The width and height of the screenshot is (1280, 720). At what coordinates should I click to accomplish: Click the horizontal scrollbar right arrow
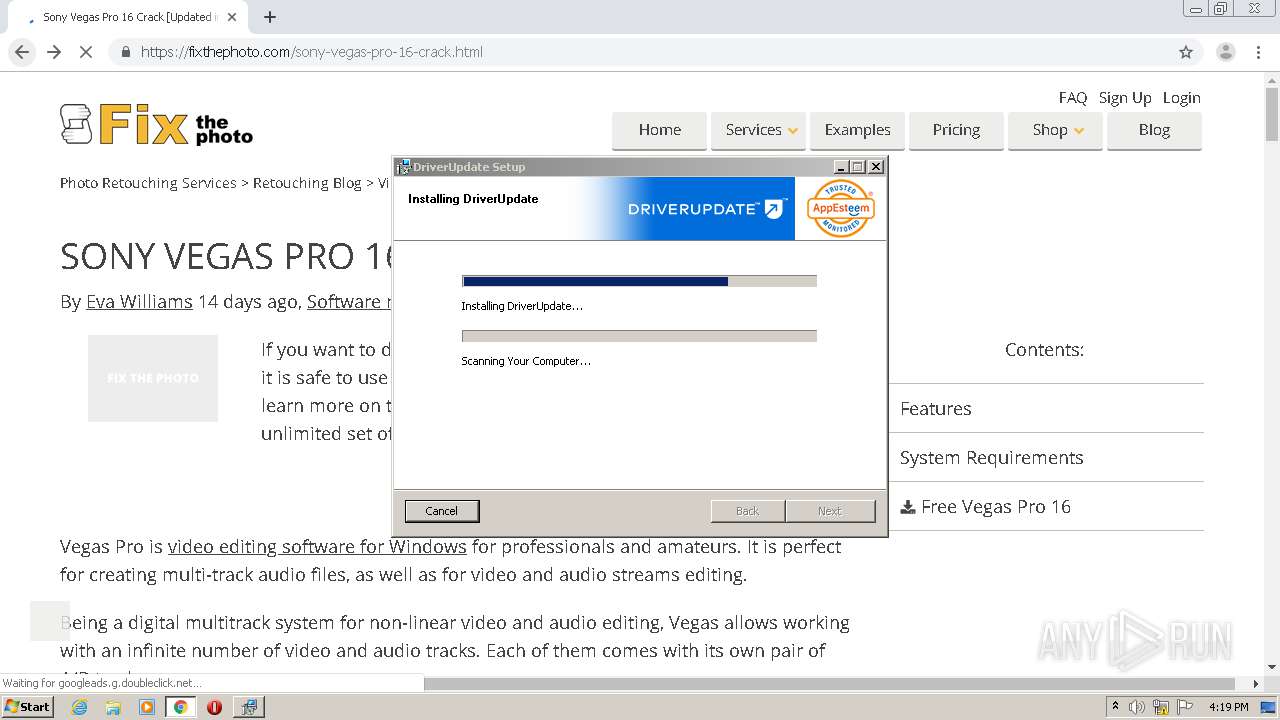[x=1256, y=684]
